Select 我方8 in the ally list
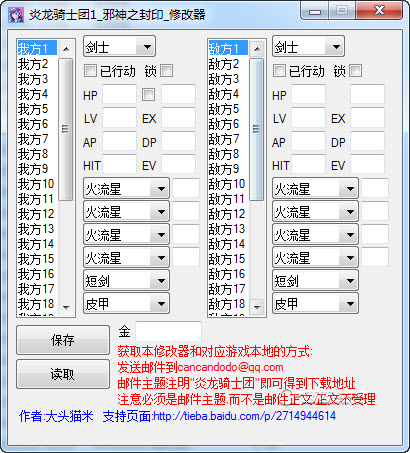This screenshot has height=453, width=410. tap(37, 154)
